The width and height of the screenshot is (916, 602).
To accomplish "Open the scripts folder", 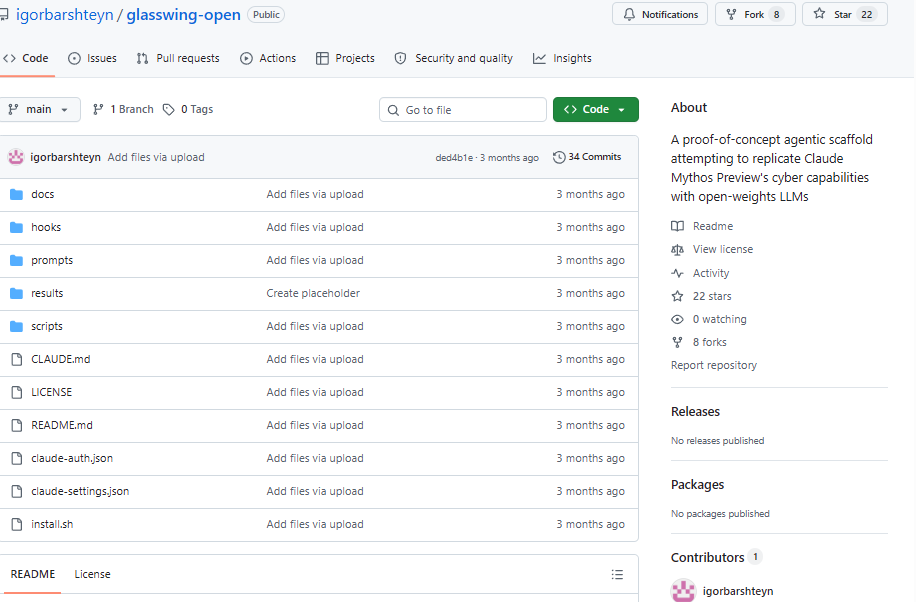I will [x=47, y=326].
